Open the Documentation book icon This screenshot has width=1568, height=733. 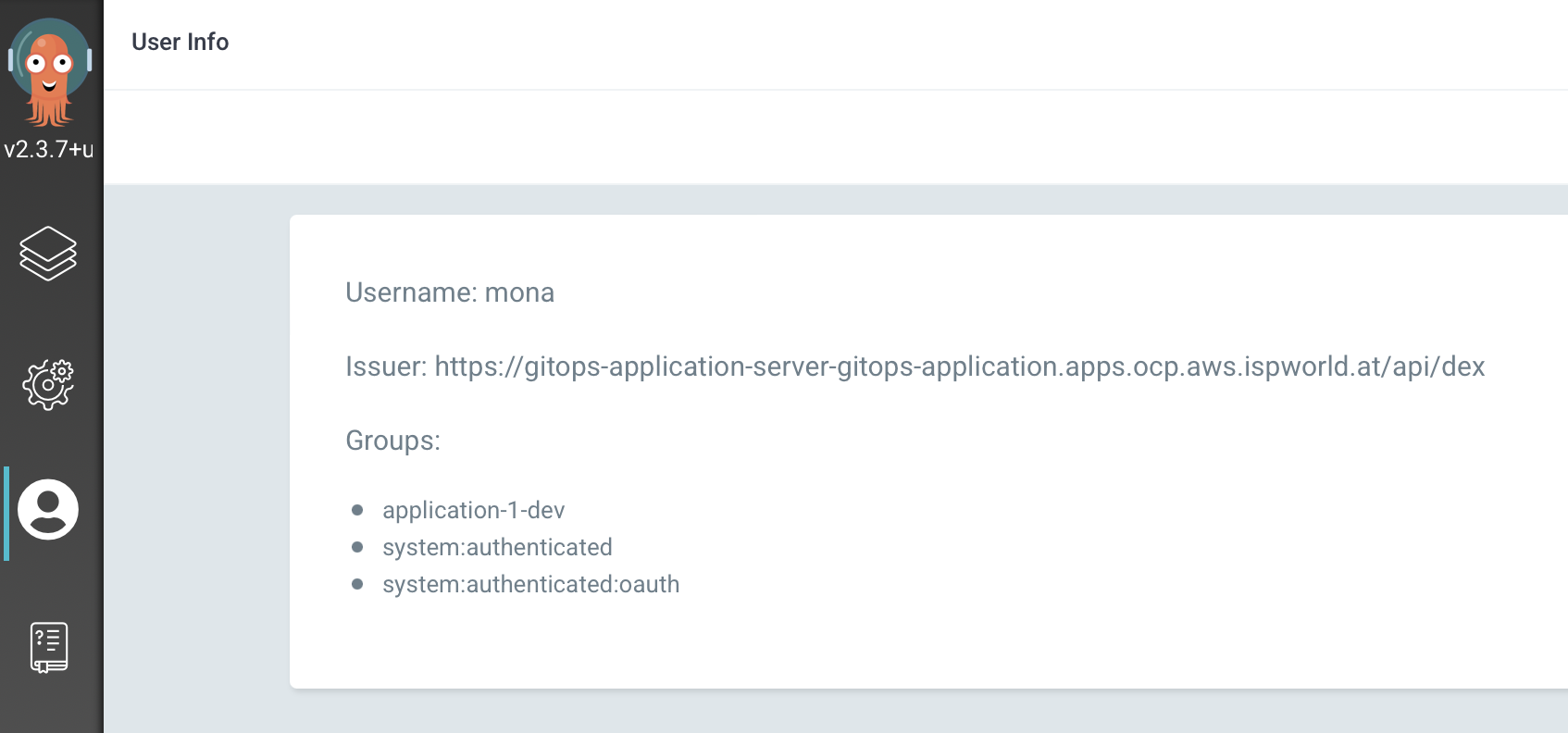[x=48, y=647]
